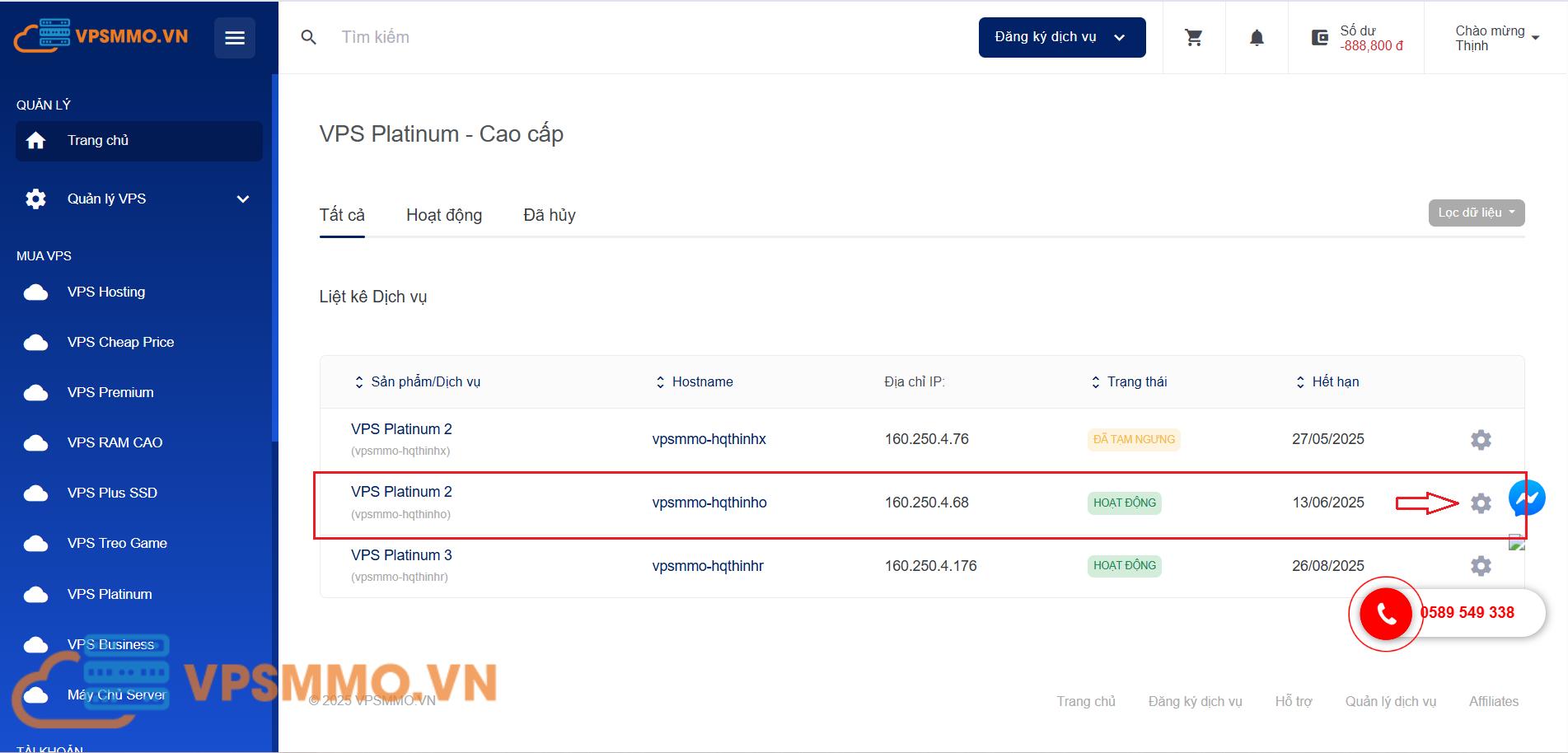The image size is (1568, 753).
Task: Open footer Hỗ trợ link
Action: (1294, 701)
